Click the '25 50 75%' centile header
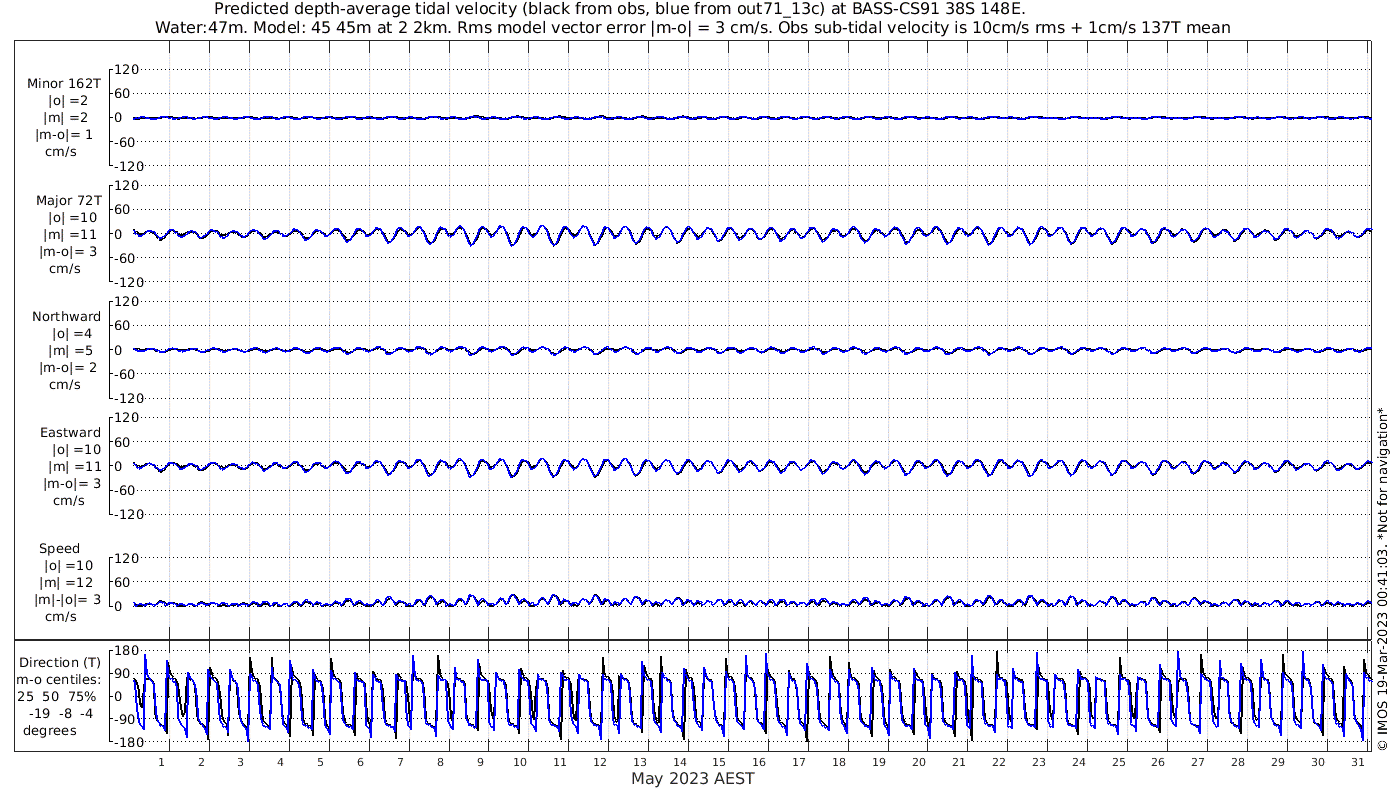The height and width of the screenshot is (800, 1400). click(x=58, y=696)
